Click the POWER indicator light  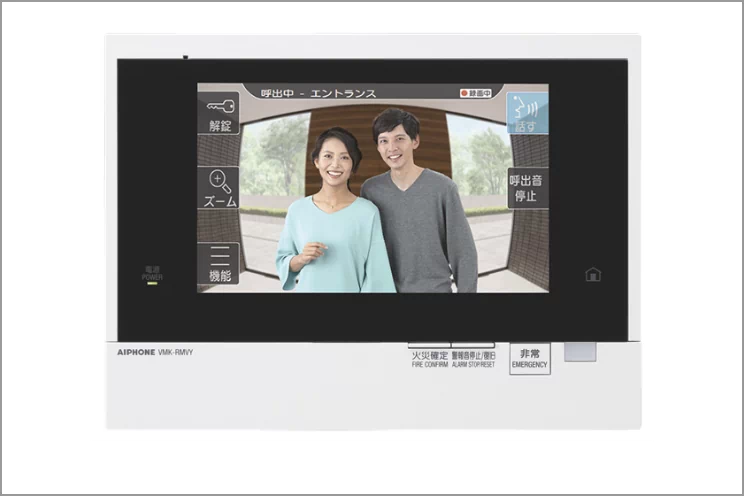[152, 284]
